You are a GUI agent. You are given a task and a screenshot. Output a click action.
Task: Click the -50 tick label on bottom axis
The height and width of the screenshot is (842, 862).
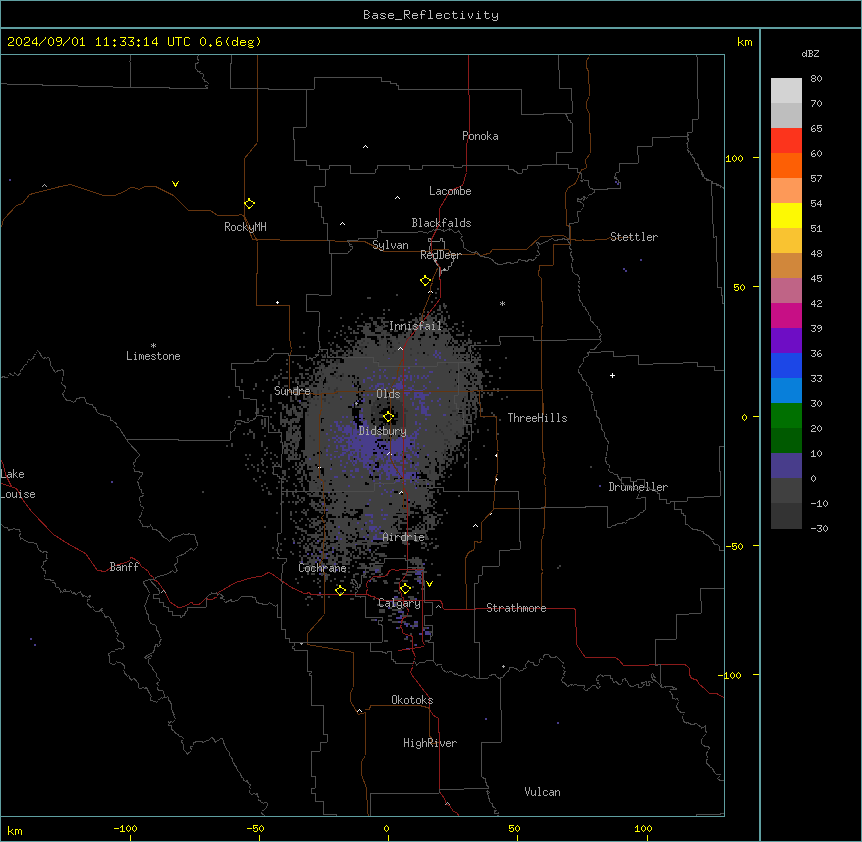point(255,828)
